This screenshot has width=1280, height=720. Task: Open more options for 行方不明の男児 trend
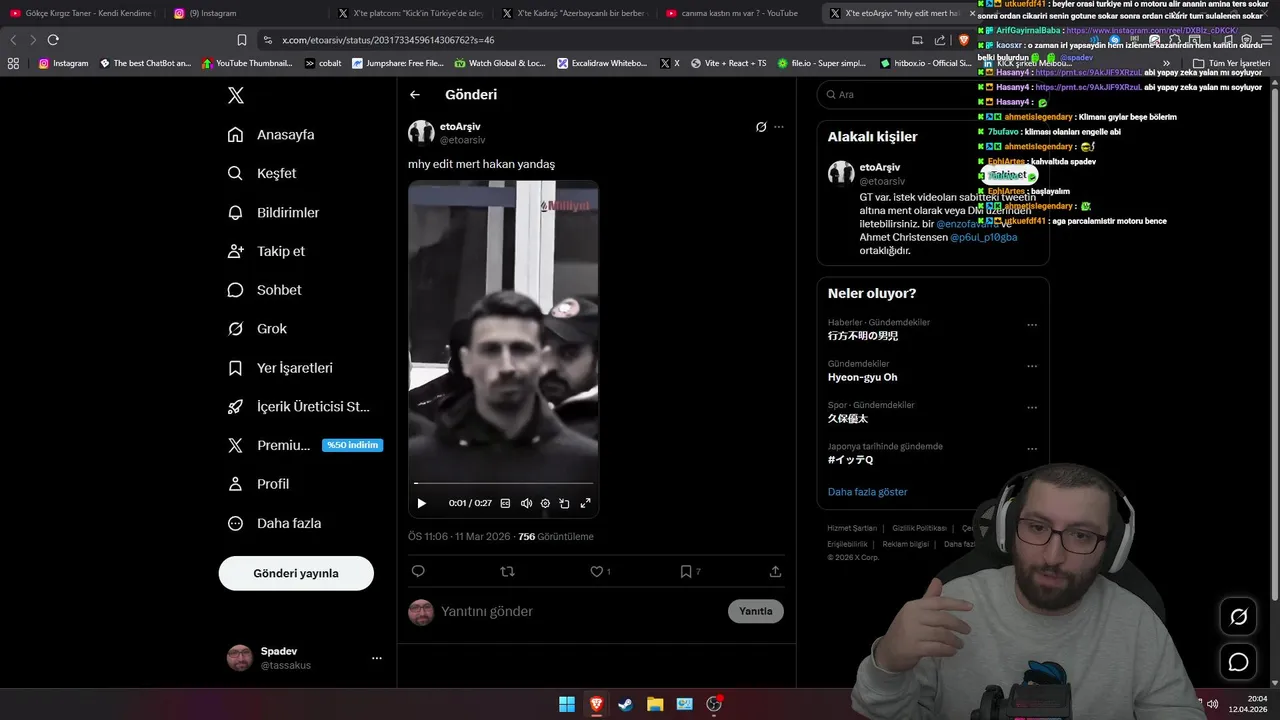1032,324
